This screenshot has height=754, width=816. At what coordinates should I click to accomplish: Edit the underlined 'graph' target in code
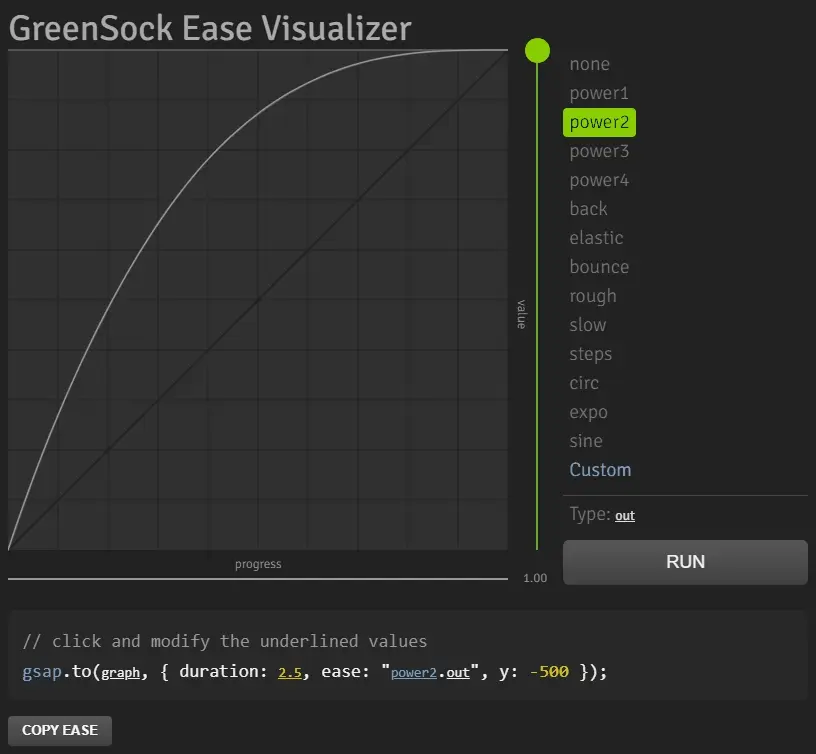pyautogui.click(x=121, y=672)
